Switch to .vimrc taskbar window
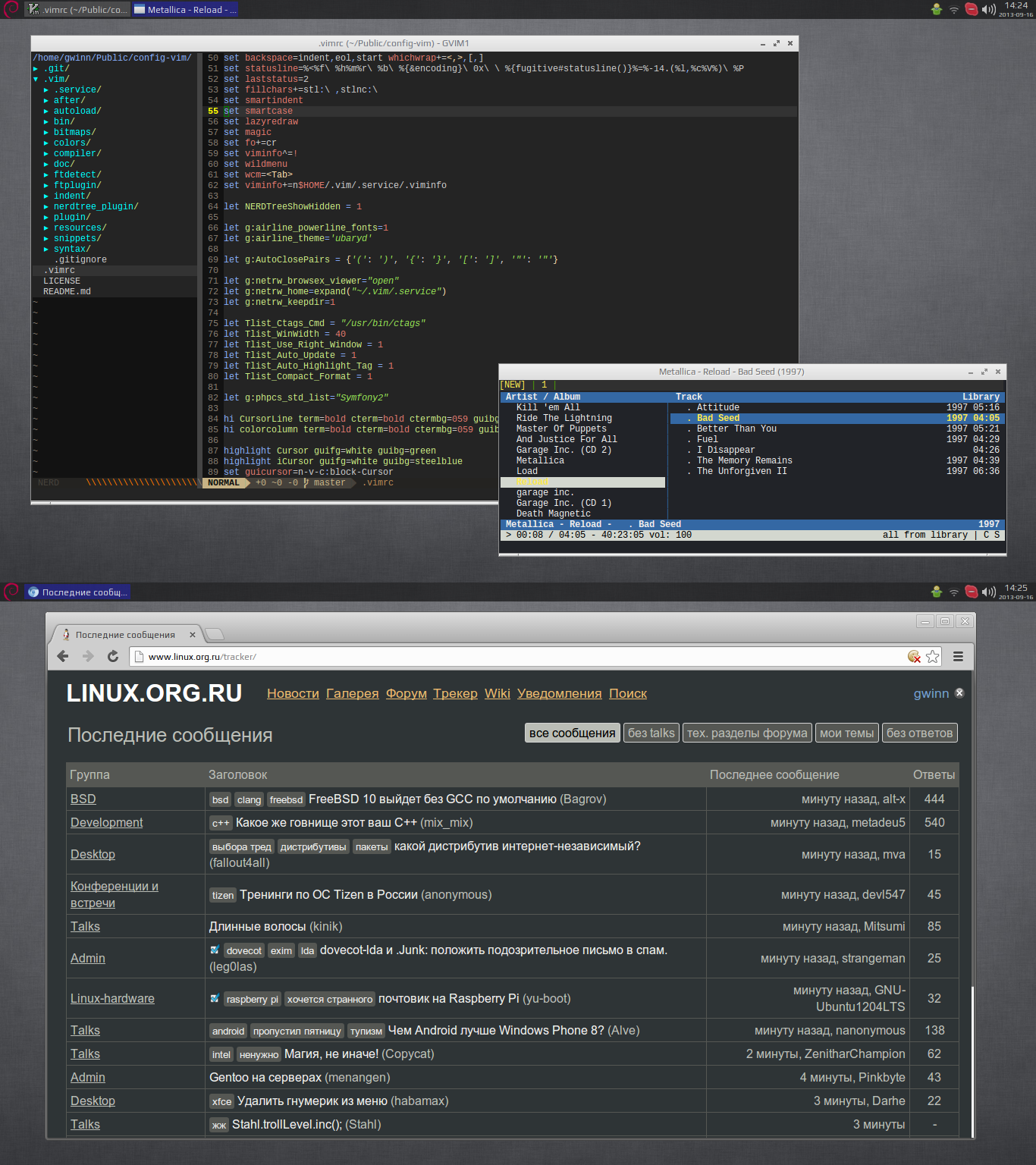1036x1165 pixels. point(77,10)
